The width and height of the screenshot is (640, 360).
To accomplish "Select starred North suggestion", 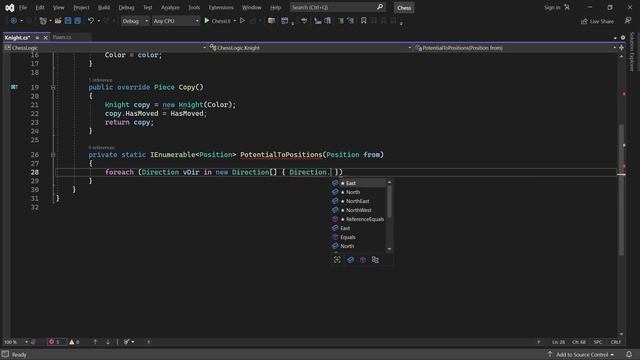I will click(x=358, y=192).
